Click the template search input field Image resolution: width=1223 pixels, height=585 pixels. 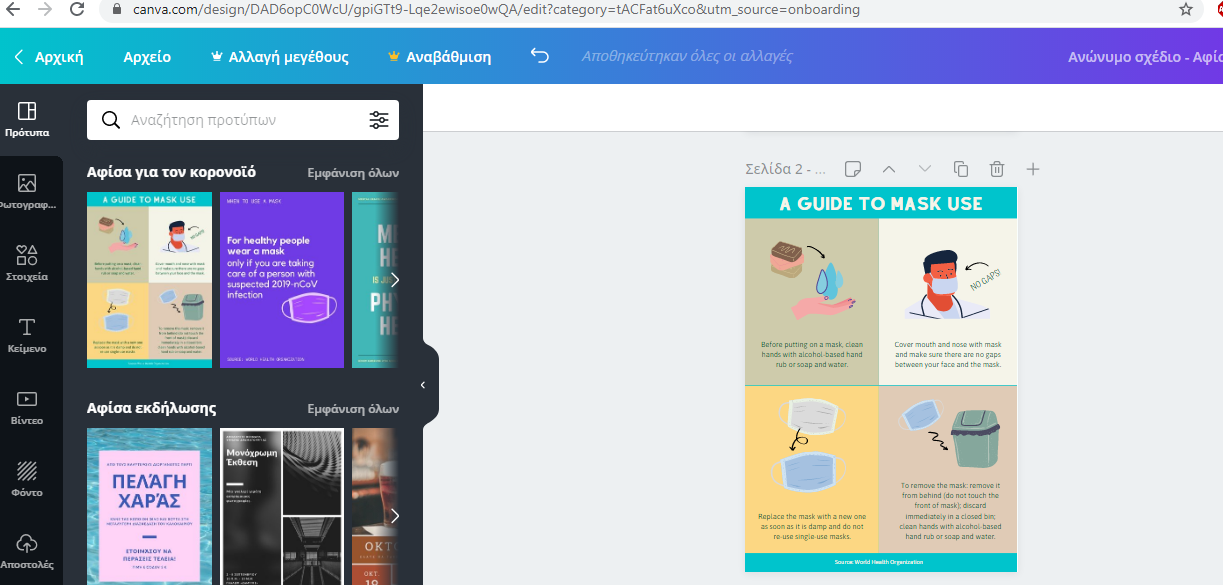click(x=240, y=120)
